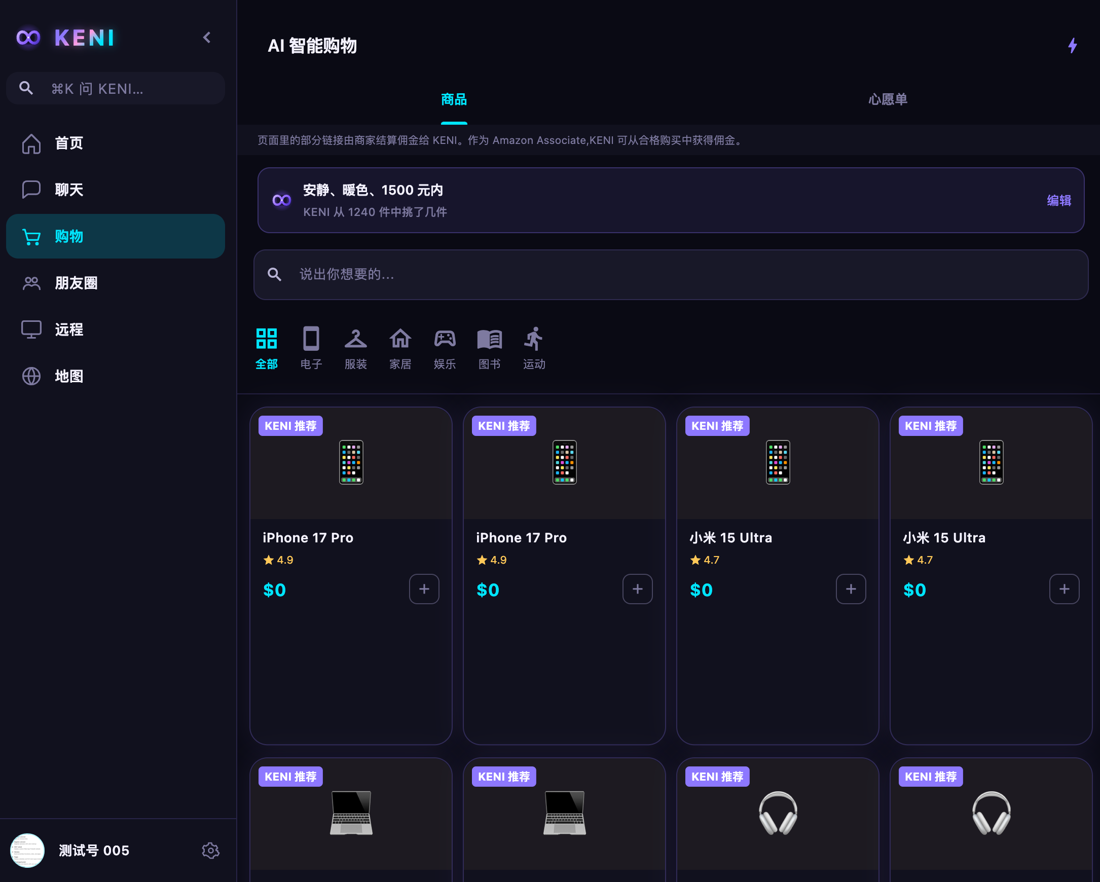Go to 首页 home page
Screen dimensions: 1100x882
[x=116, y=143]
